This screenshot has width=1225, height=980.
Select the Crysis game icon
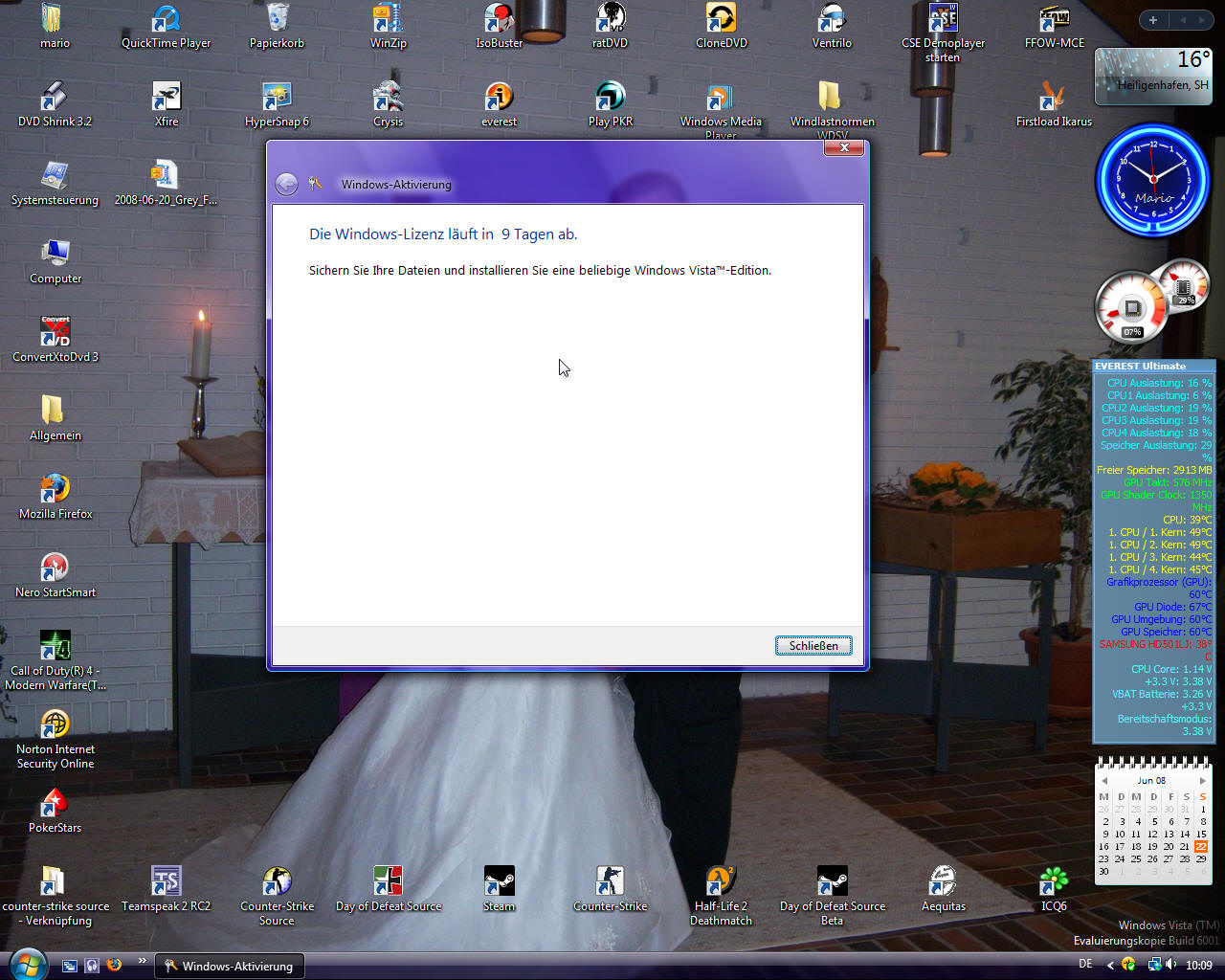click(389, 104)
